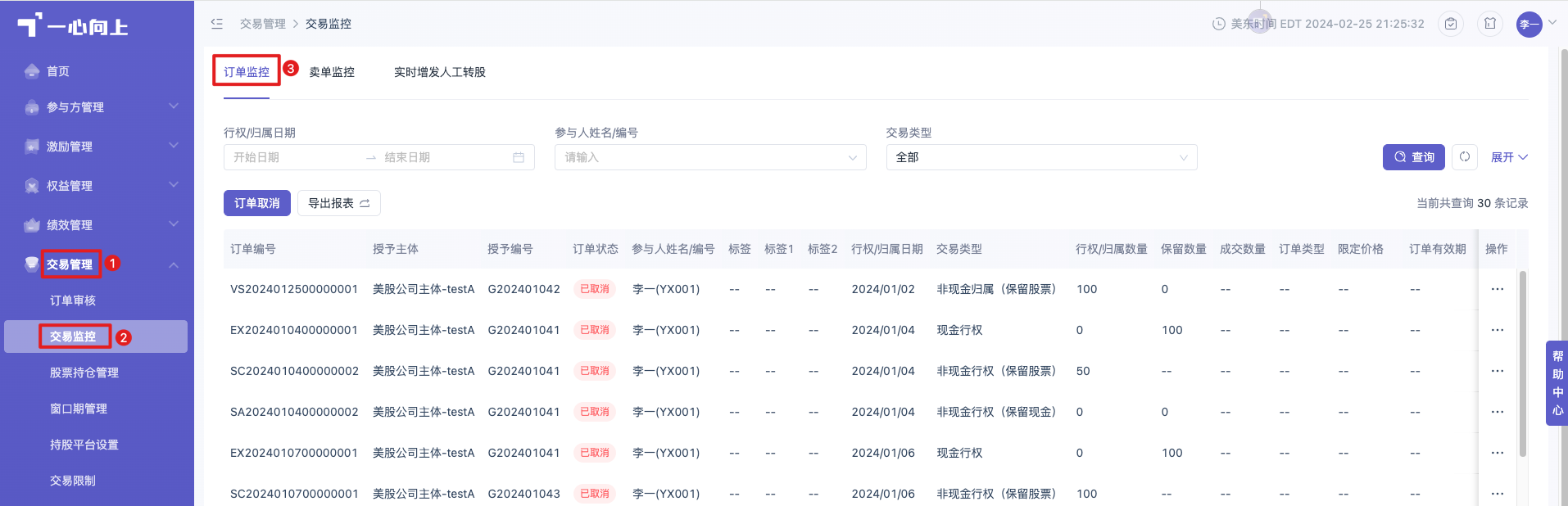Switch to the 卖单监控 tab
This screenshot has width=1568, height=506.
click(332, 72)
